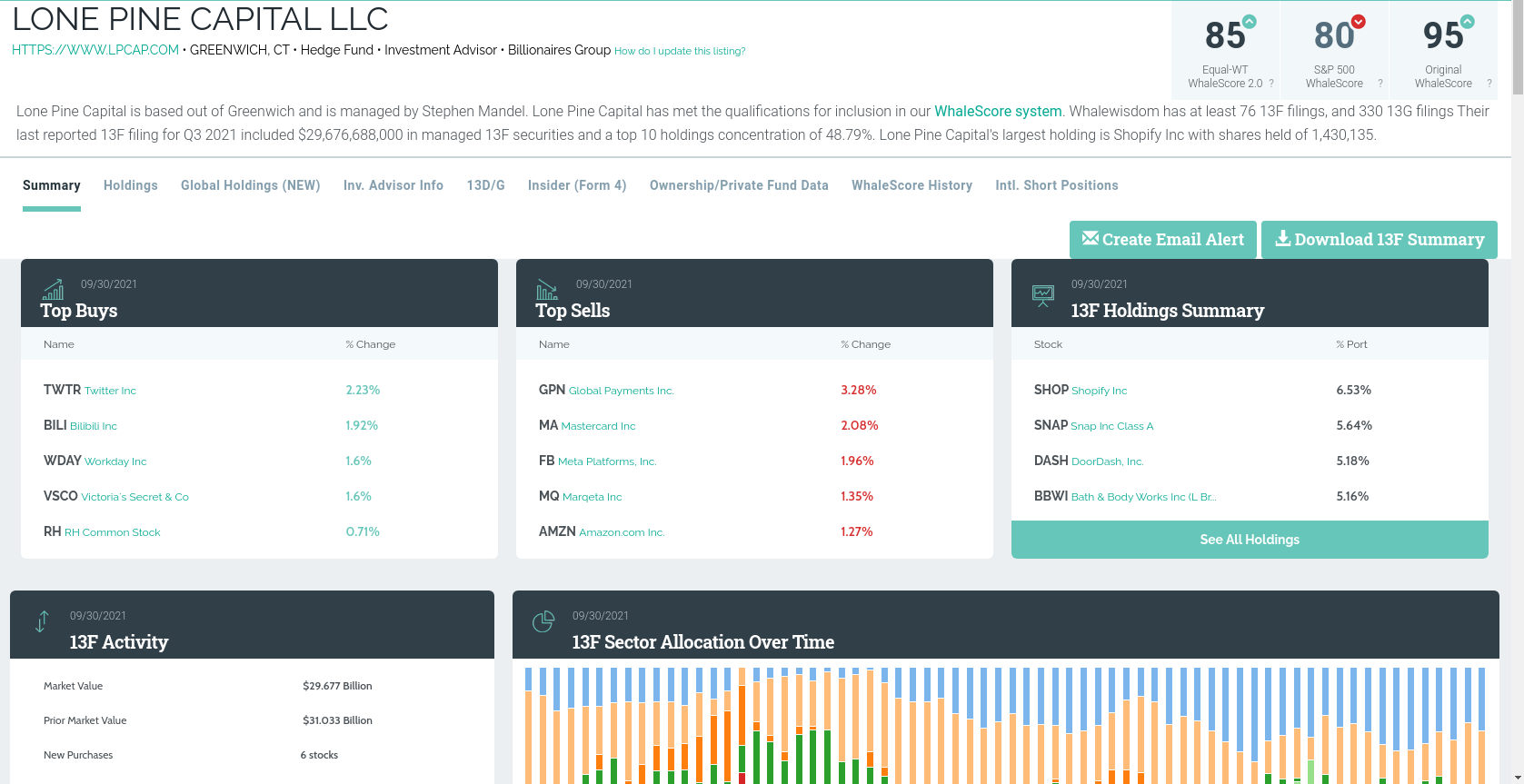Click the 3.28% change for GPN
Screen dimensions: 1524x784
click(859, 390)
